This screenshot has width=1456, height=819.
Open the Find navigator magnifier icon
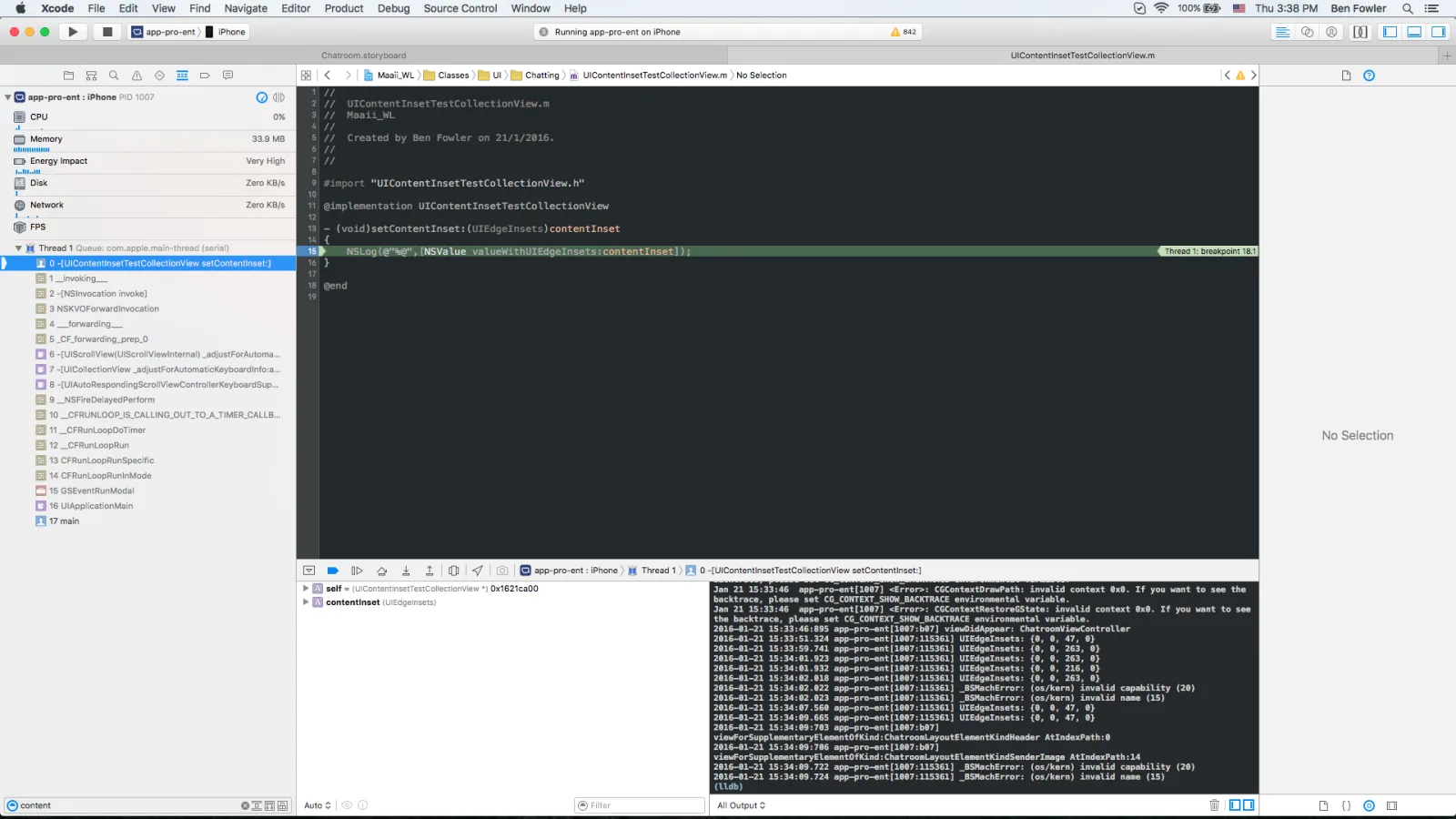click(x=114, y=76)
